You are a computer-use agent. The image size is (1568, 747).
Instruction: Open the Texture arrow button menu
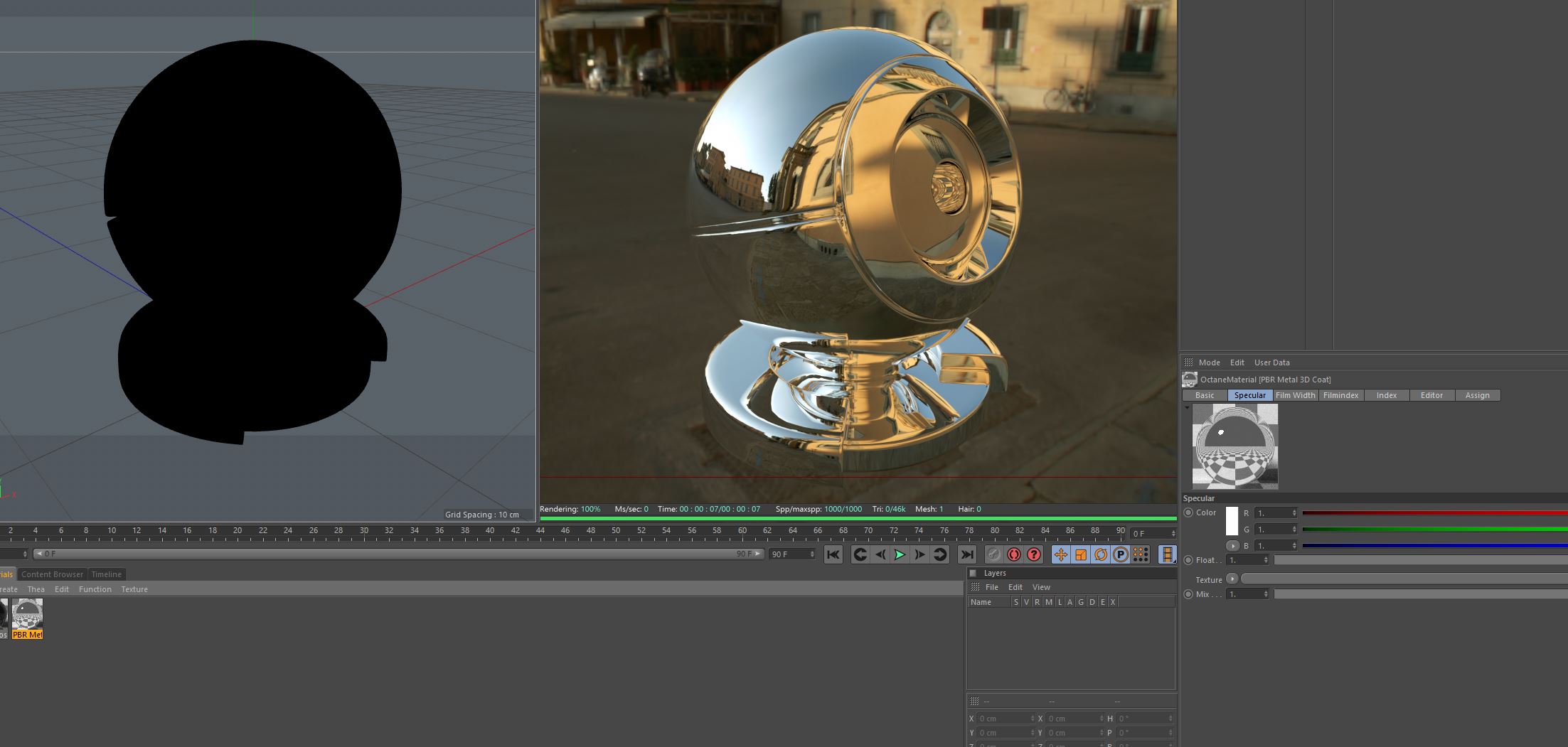click(1232, 579)
